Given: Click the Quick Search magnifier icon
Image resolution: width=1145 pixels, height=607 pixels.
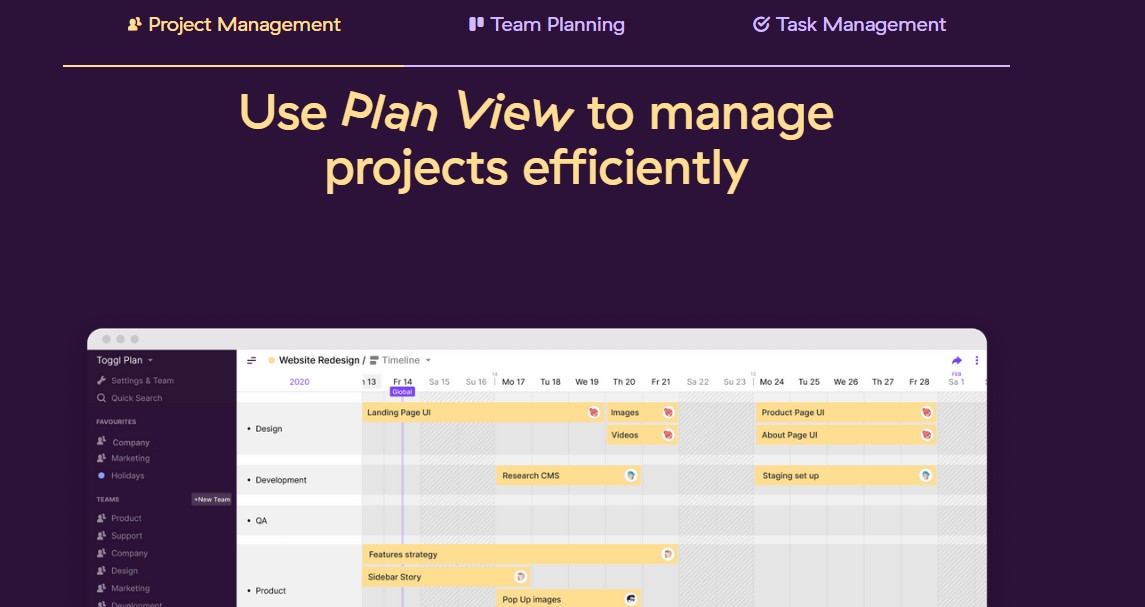Looking at the screenshot, I should [102, 398].
